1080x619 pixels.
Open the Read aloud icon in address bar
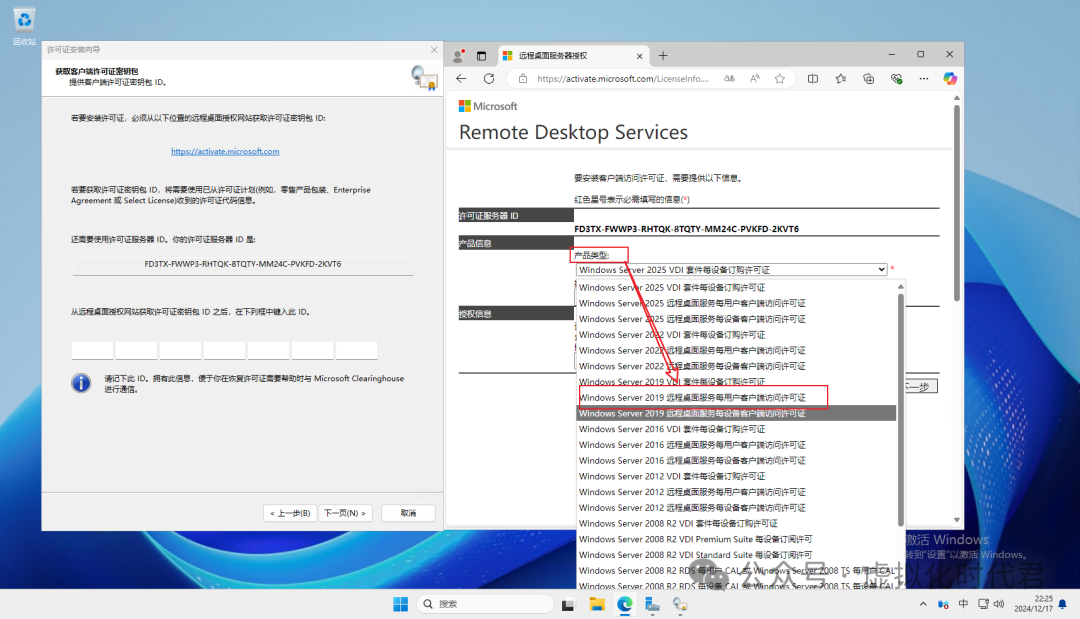754,78
